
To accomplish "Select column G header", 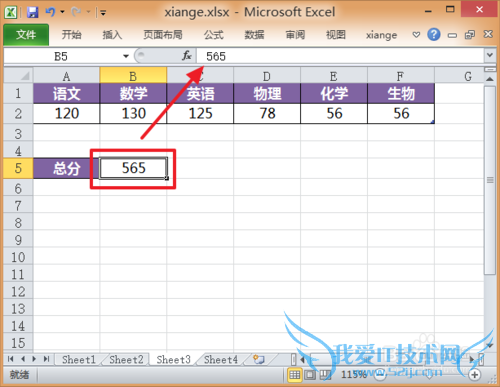I will point(459,76).
